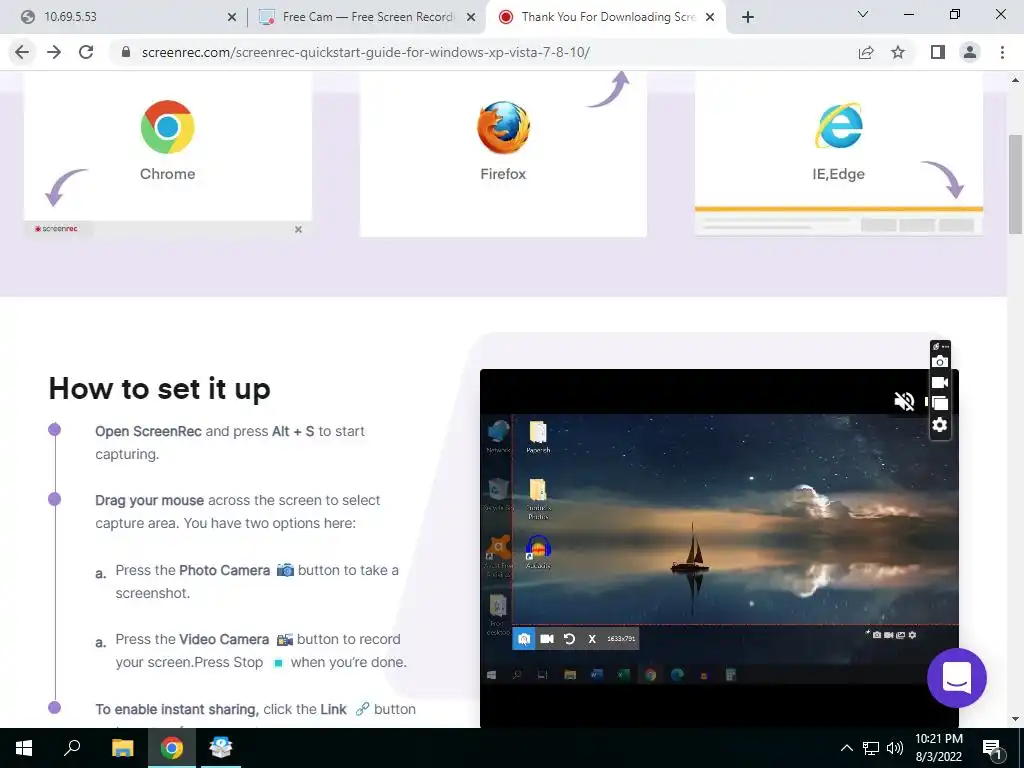Click the scrollbar down arrow

(1015, 720)
